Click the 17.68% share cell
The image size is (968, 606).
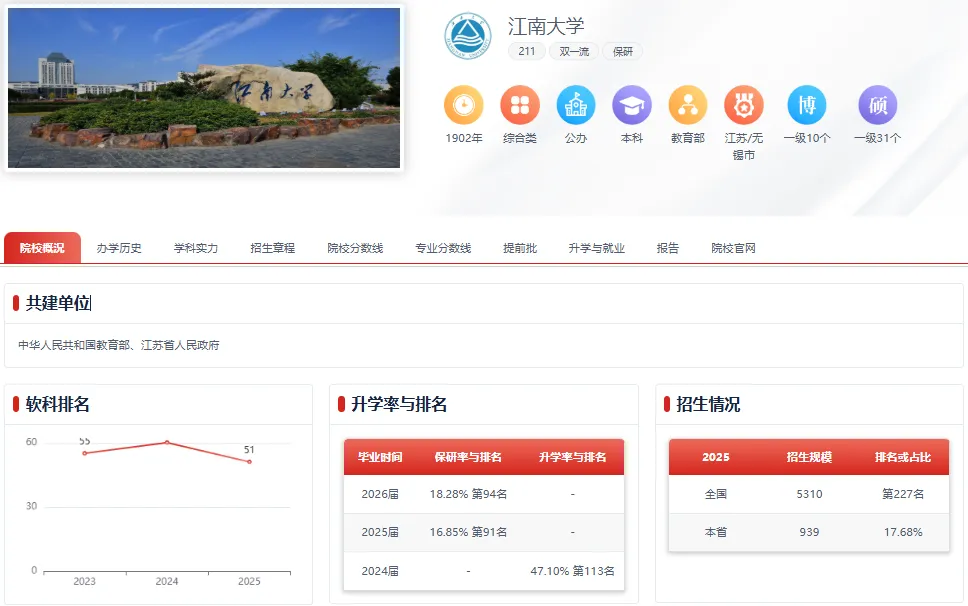pos(903,533)
